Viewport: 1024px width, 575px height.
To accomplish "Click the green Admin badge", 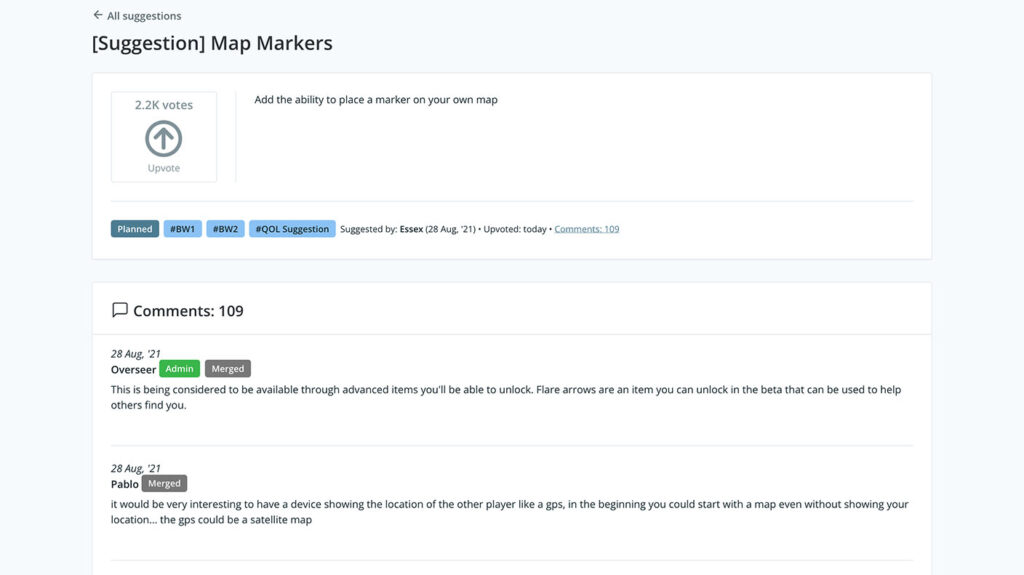I will tap(180, 369).
